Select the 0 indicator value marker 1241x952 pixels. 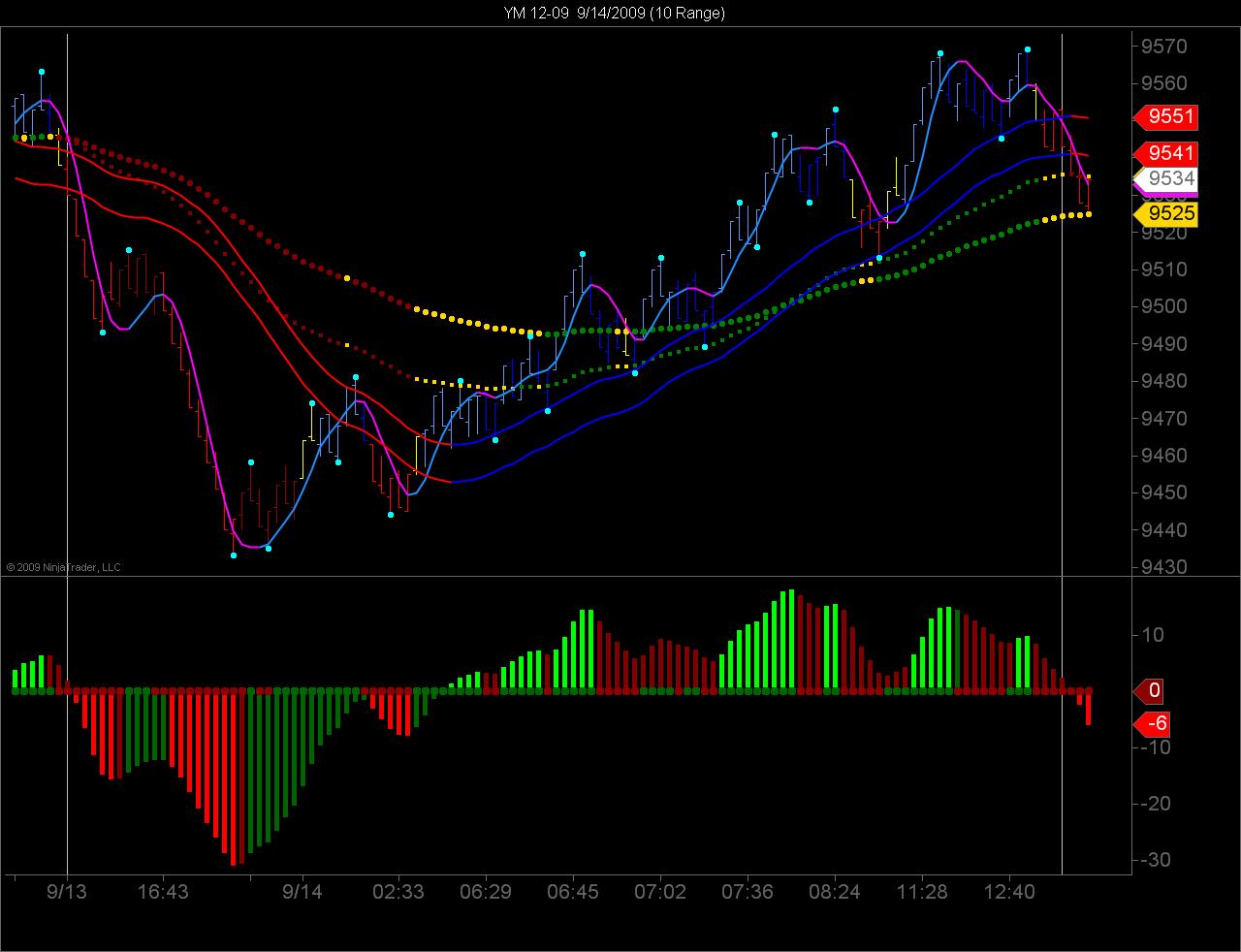[1150, 691]
